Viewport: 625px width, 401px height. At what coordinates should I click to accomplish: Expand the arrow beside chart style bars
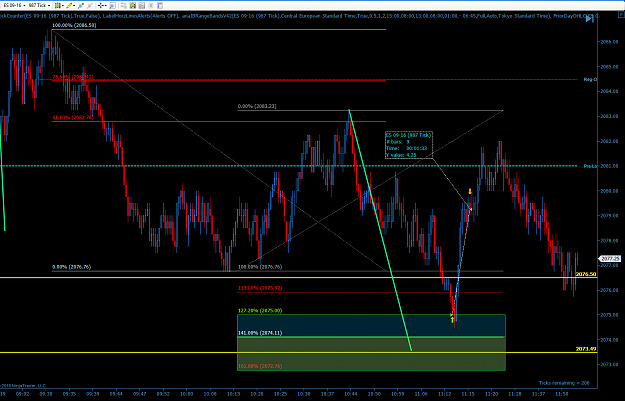(x=63, y=6)
